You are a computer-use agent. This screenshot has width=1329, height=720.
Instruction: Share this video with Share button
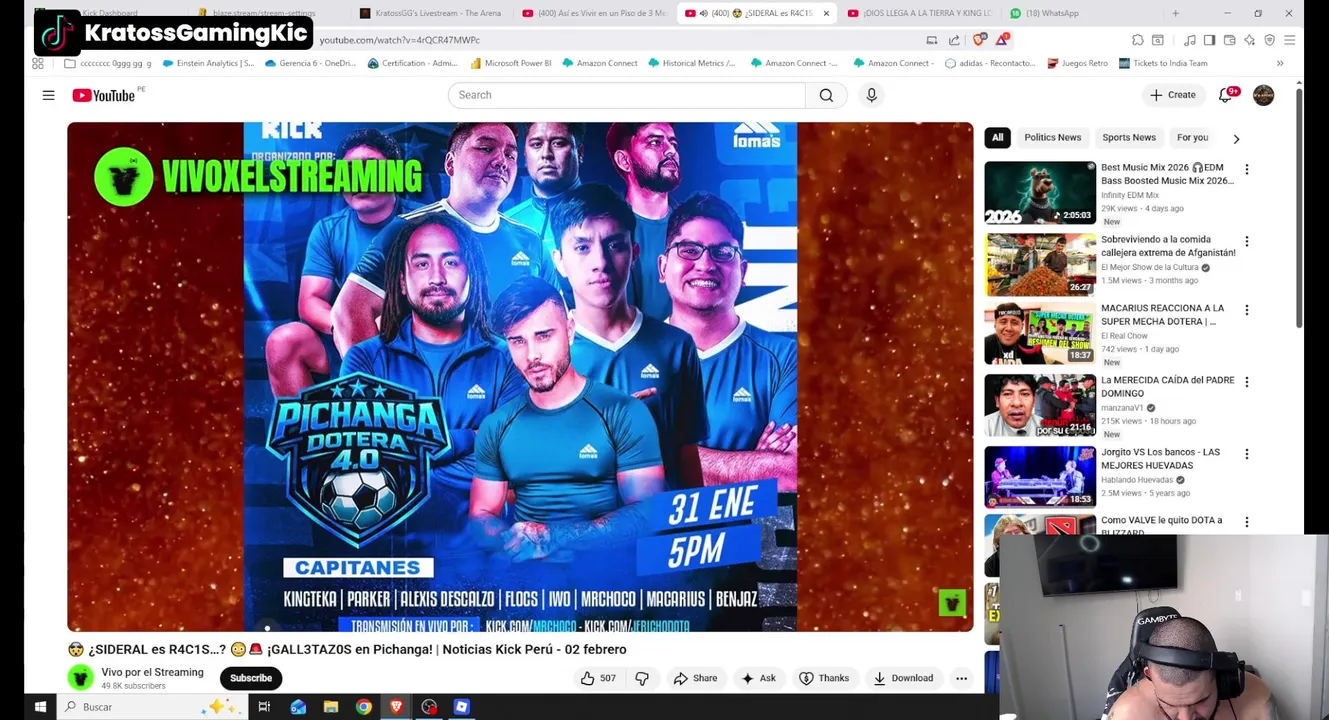(695, 678)
